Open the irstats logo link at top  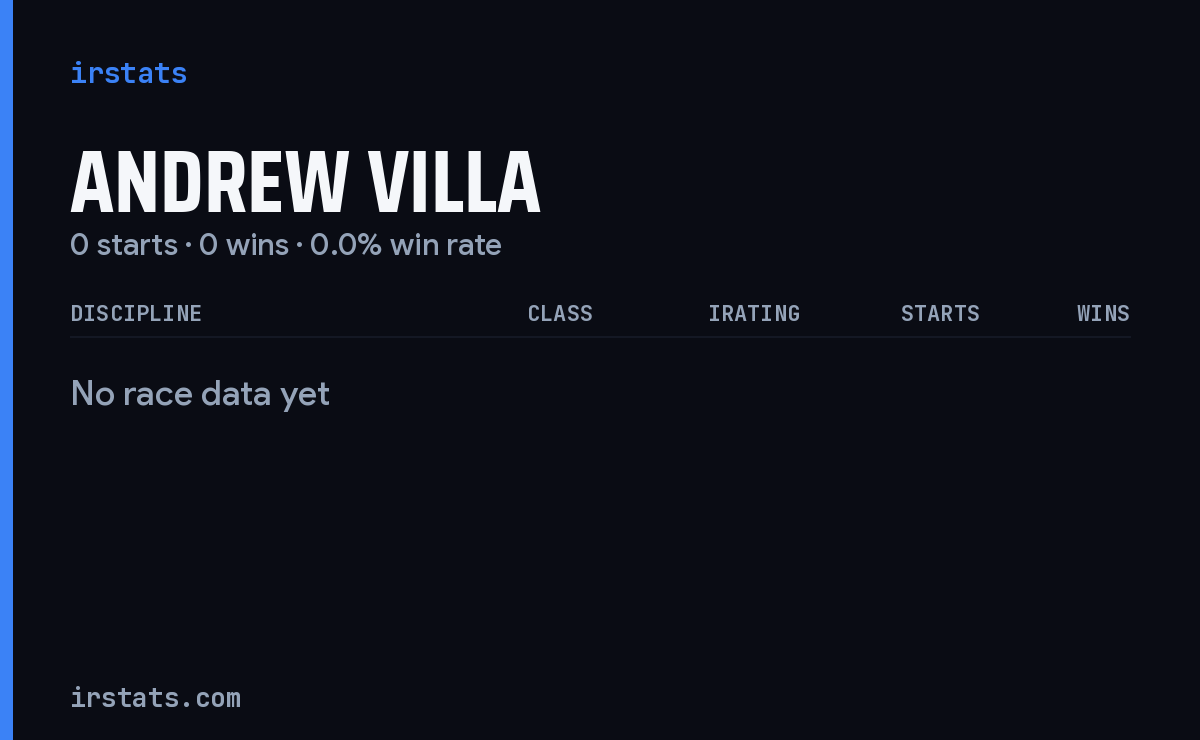[x=128, y=73]
